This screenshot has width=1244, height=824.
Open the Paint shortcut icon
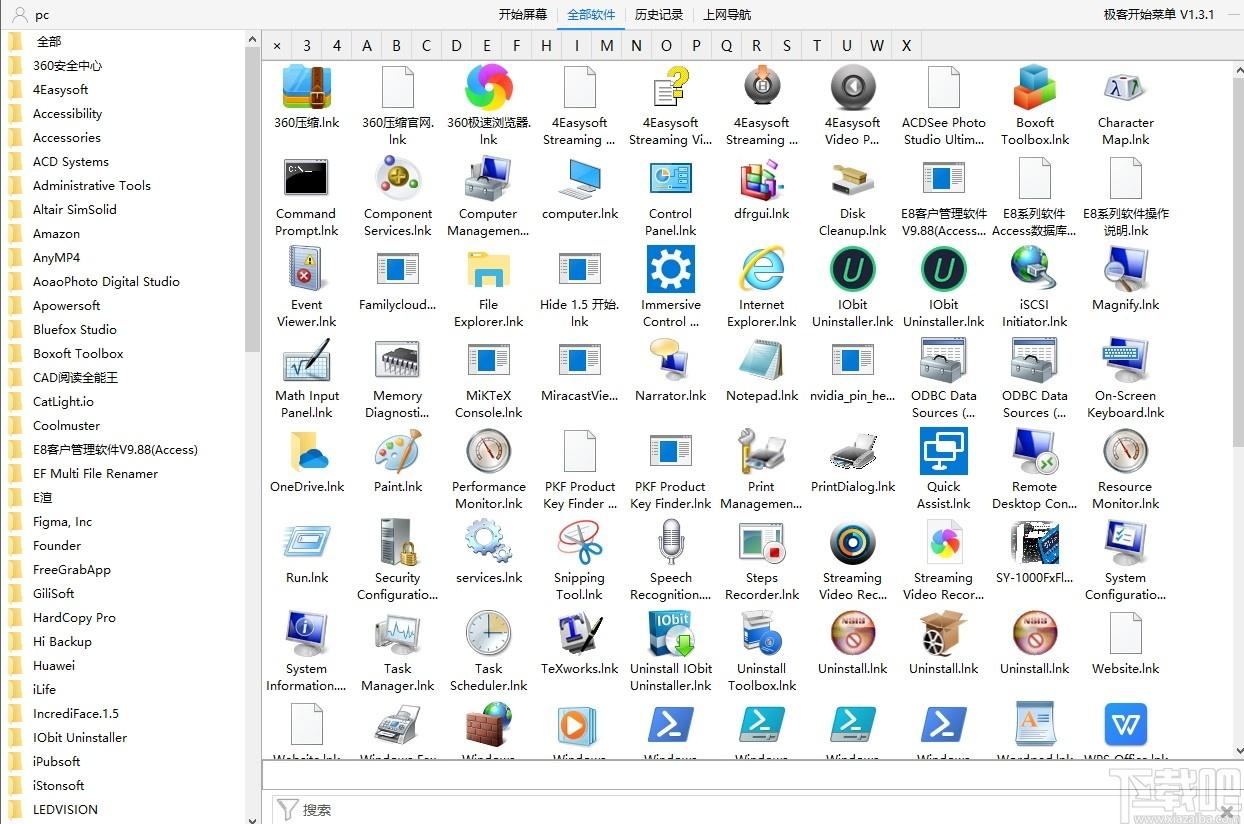(397, 451)
